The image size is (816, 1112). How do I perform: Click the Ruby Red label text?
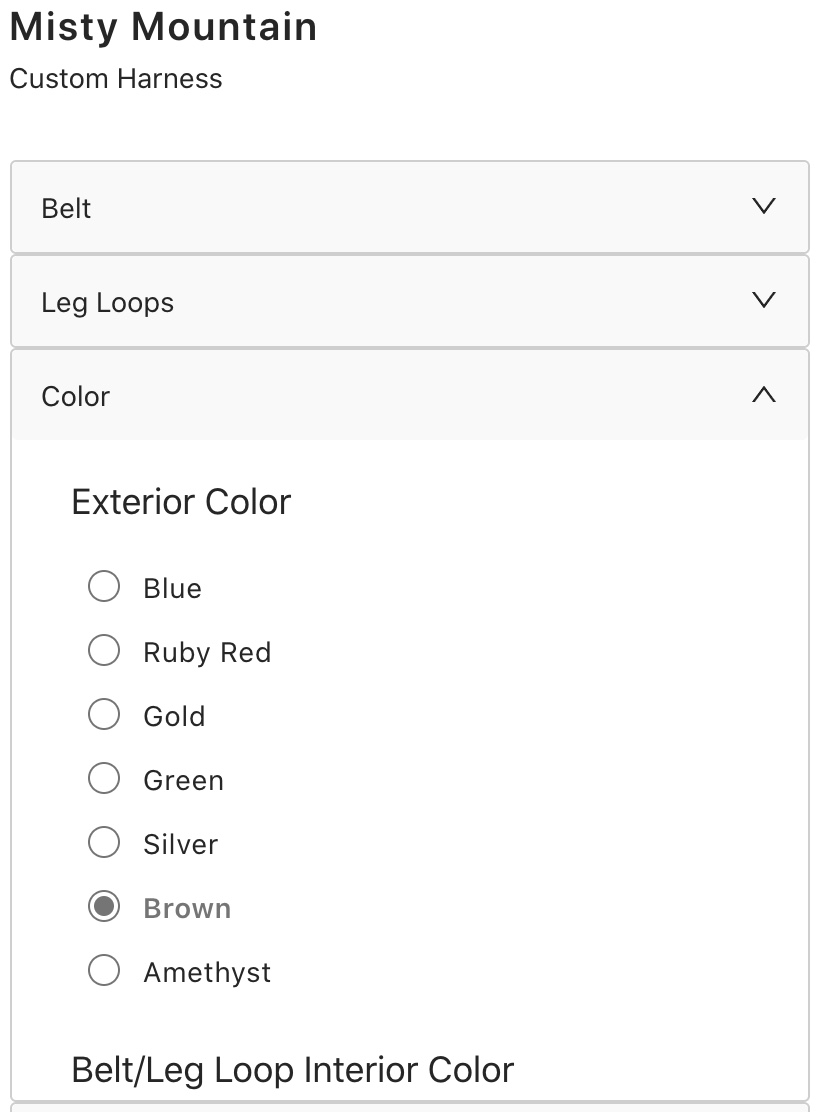tap(207, 652)
